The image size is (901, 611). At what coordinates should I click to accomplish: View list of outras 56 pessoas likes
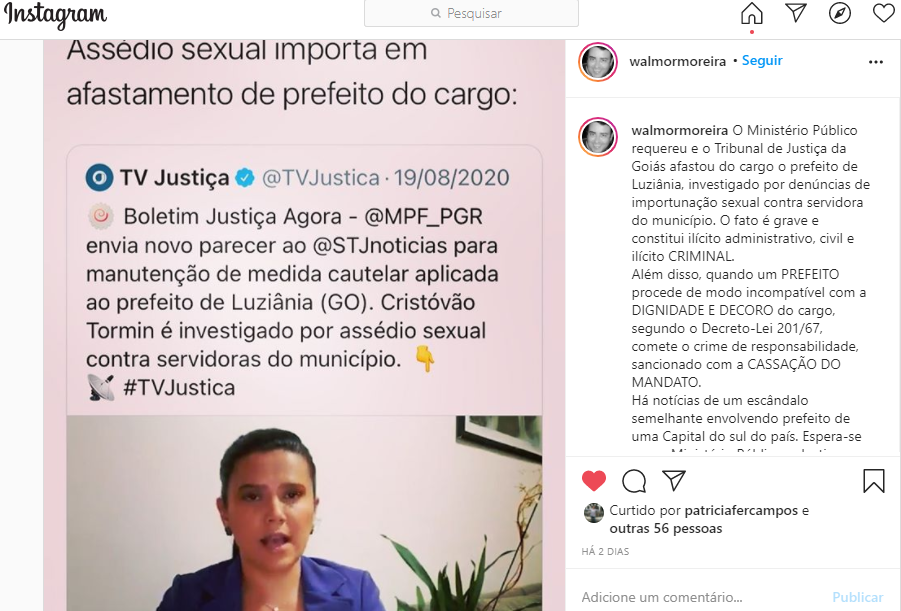point(666,529)
